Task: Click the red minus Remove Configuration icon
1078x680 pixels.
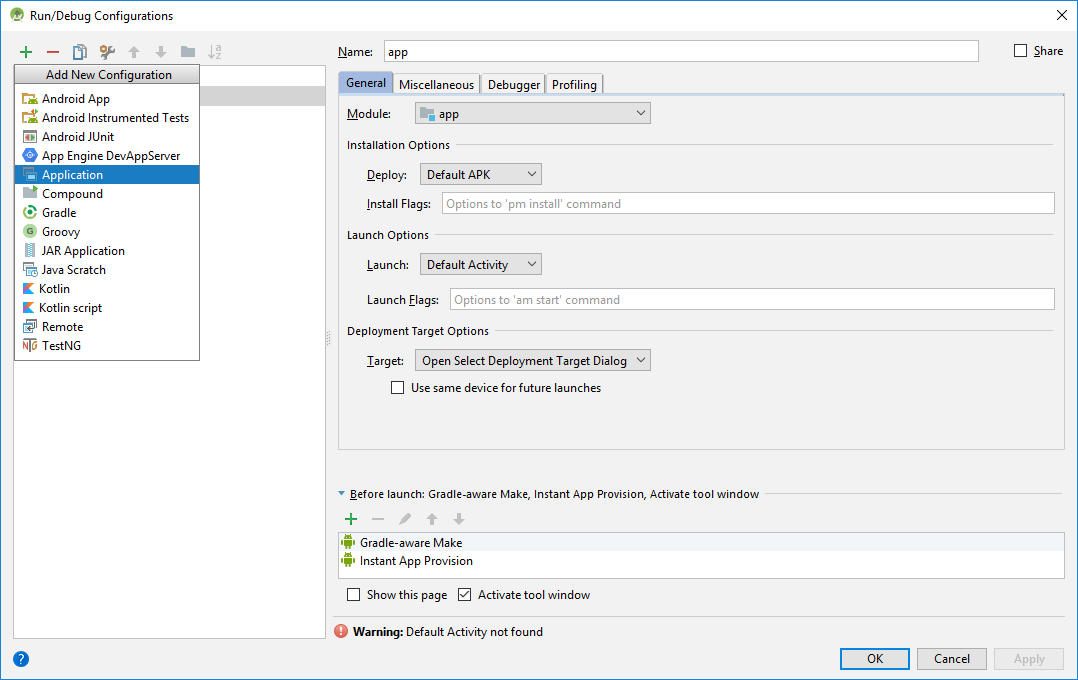Action: click(53, 52)
